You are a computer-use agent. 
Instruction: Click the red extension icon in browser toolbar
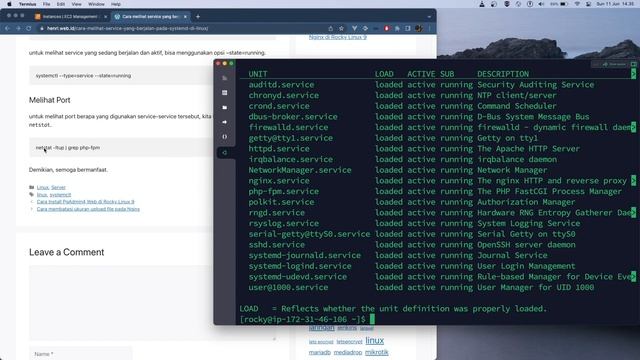click(x=387, y=29)
